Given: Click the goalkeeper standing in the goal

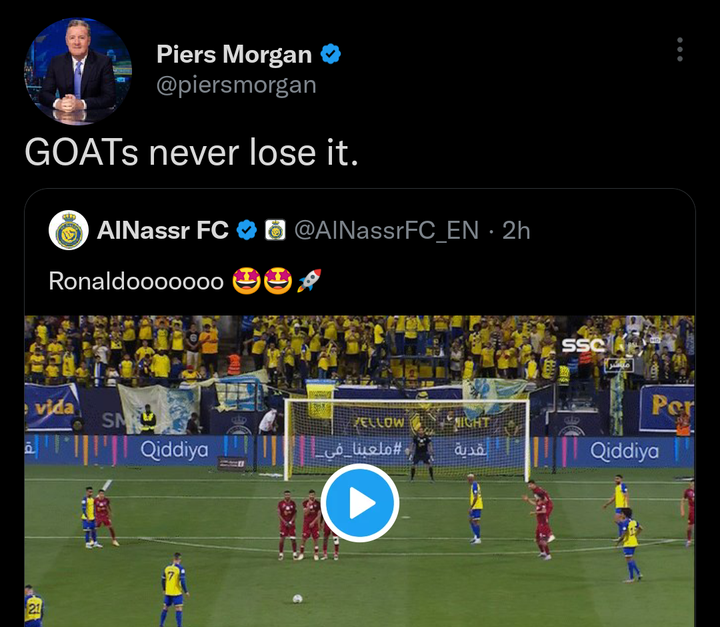Looking at the screenshot, I should click(x=422, y=455).
